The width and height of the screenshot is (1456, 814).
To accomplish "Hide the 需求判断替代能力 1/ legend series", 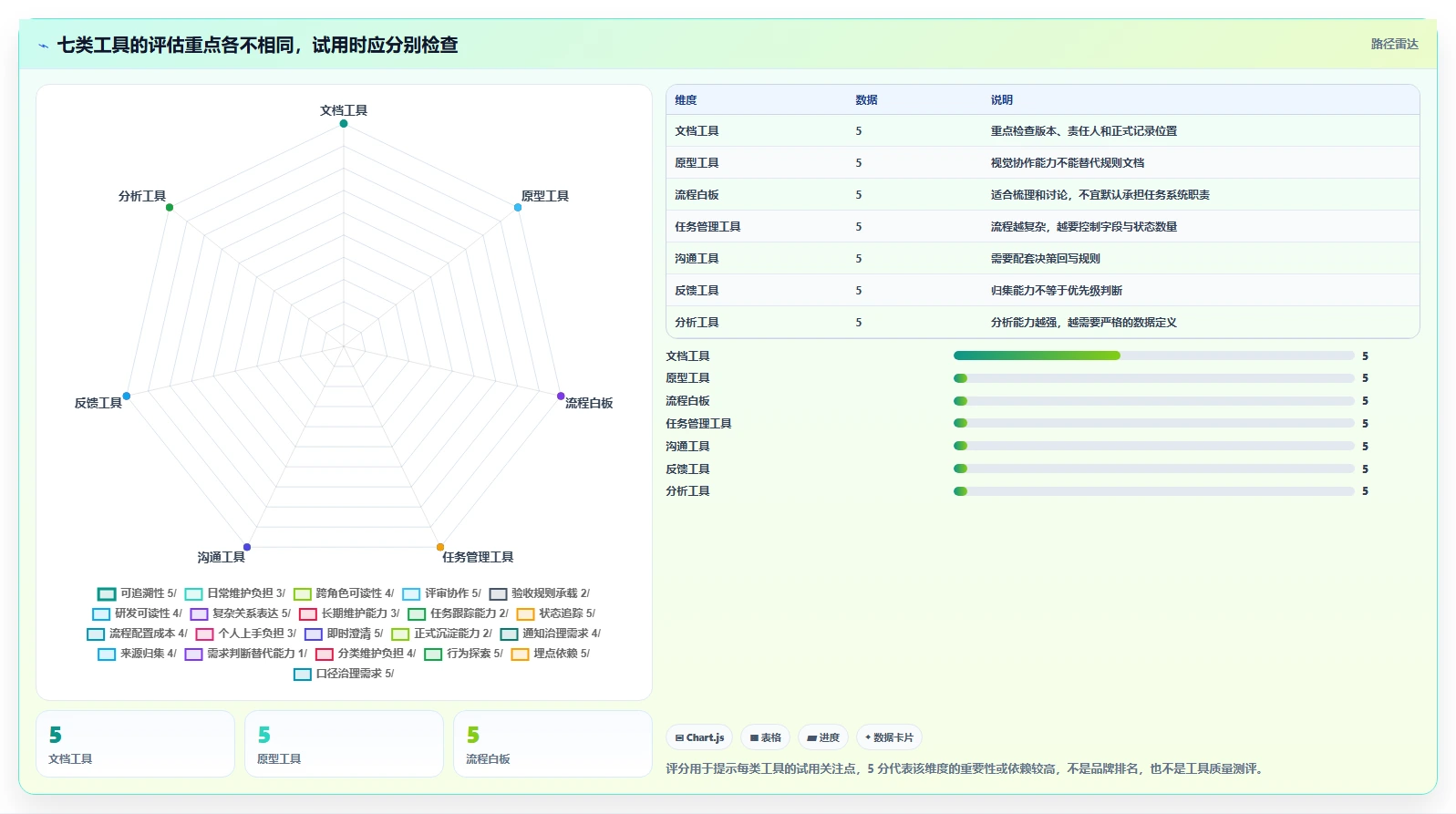I will click(x=245, y=654).
